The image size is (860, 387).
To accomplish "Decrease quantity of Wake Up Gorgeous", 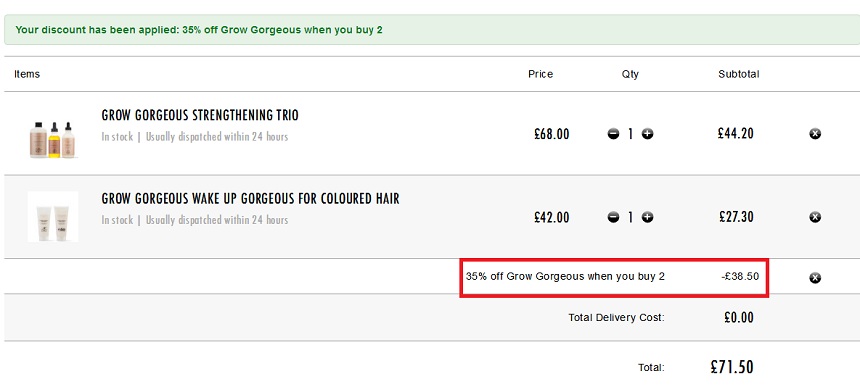I will coord(613,218).
